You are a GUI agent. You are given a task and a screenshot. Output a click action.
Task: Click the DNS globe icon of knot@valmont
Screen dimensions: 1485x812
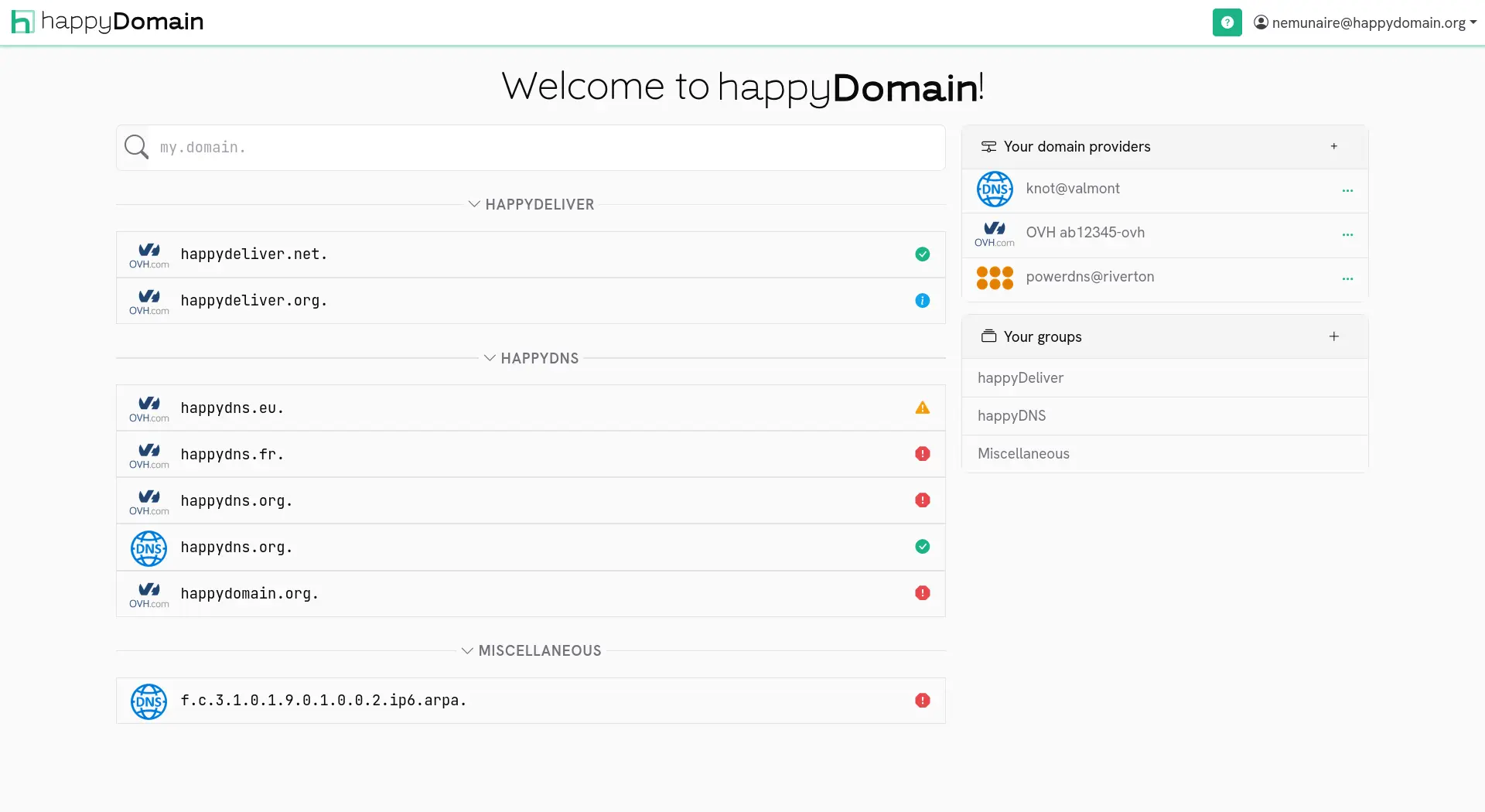pyautogui.click(x=995, y=189)
